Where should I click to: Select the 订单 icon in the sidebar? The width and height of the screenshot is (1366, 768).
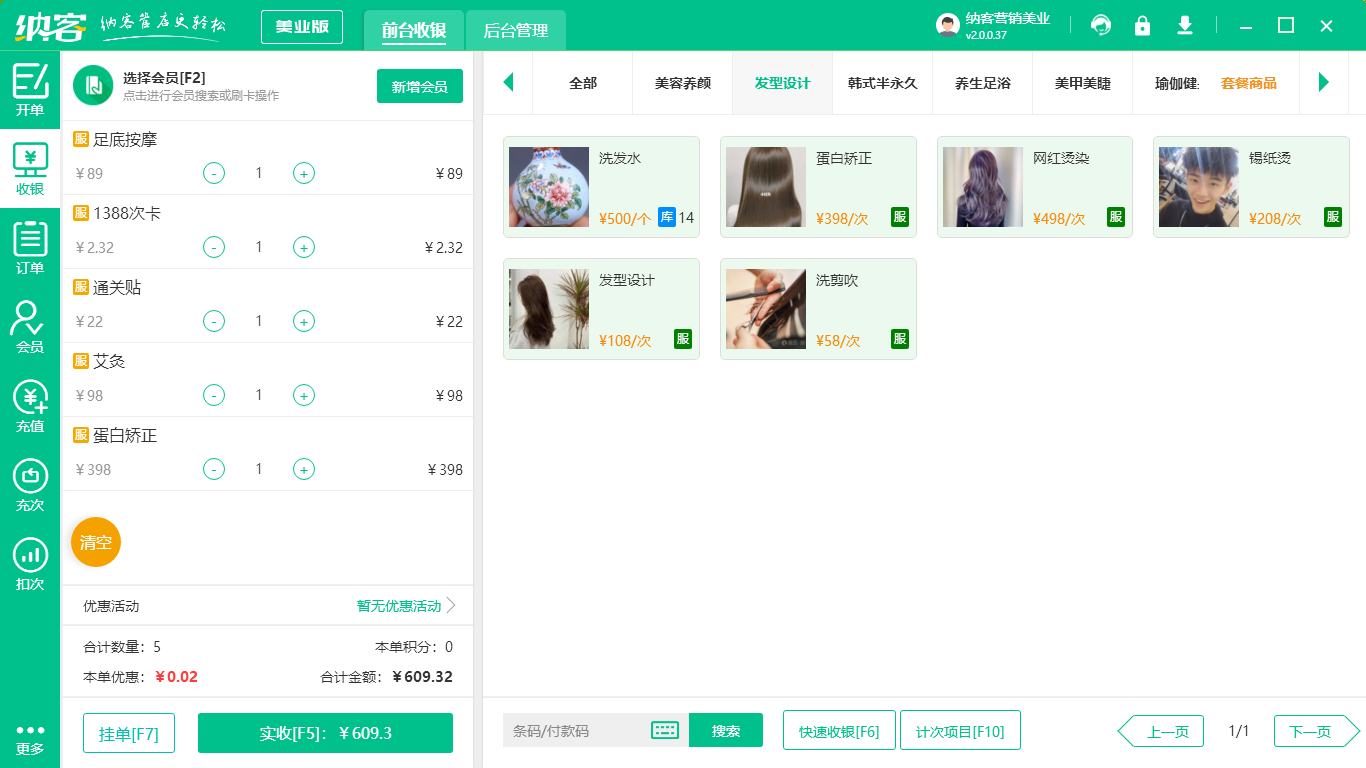tap(29, 245)
